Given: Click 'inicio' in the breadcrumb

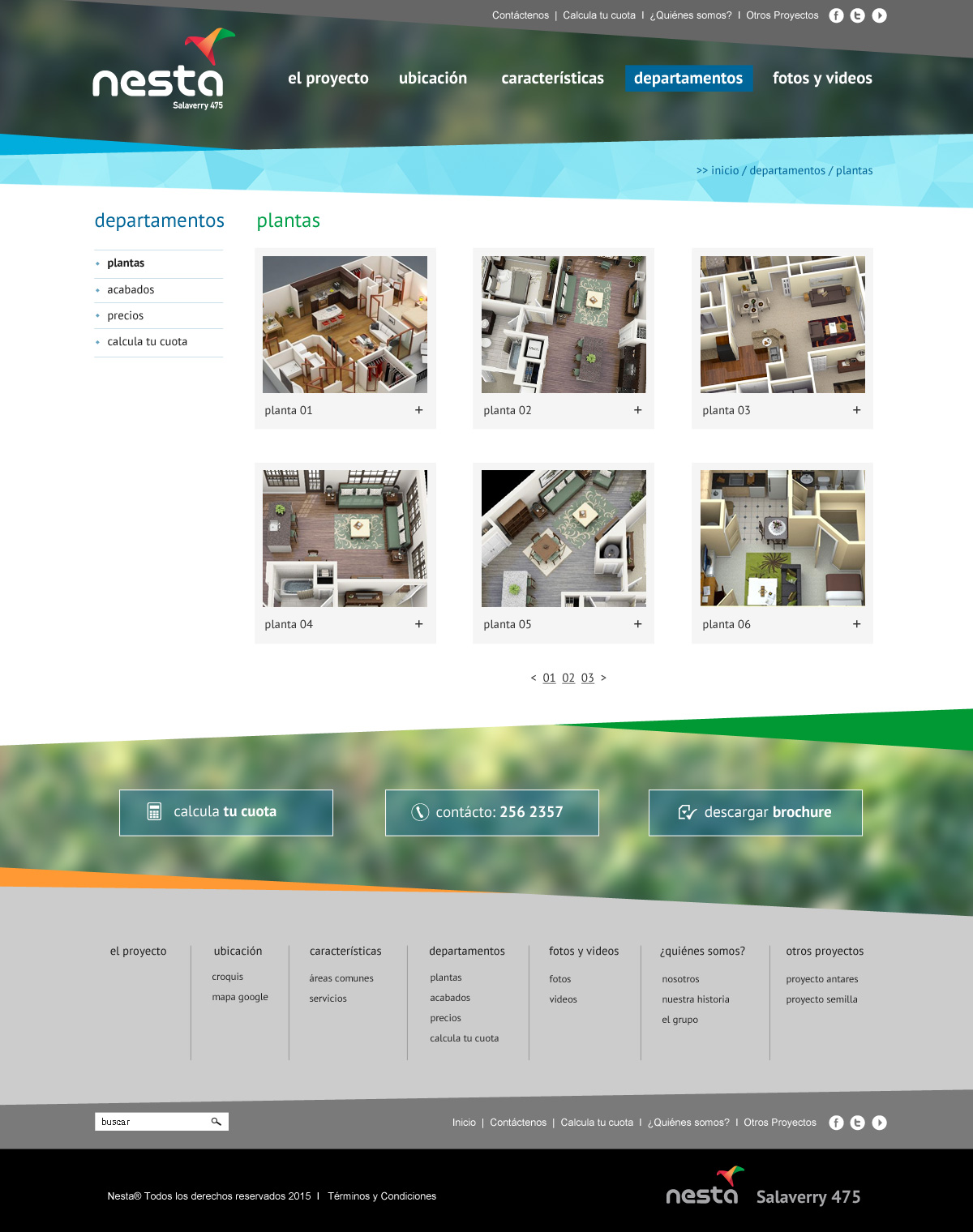Looking at the screenshot, I should tap(725, 171).
